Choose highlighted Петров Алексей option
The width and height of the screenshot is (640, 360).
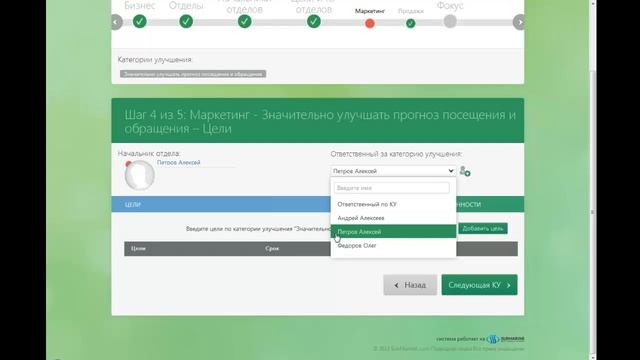click(393, 231)
